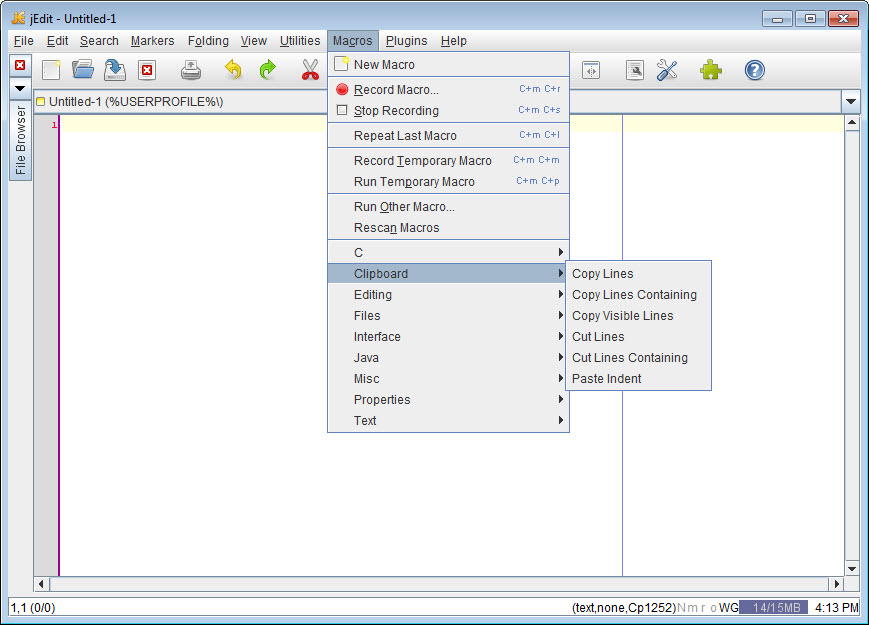Image resolution: width=869 pixels, height=625 pixels.
Task: Expand the Interface macros submenu
Action: coord(448,337)
